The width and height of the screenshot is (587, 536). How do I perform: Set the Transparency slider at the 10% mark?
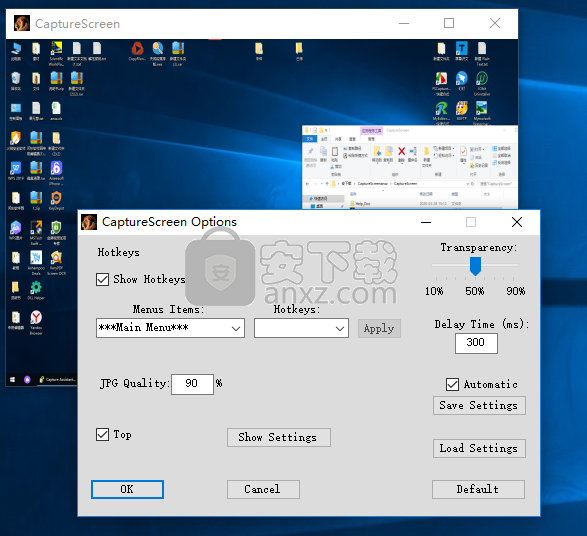coord(436,265)
